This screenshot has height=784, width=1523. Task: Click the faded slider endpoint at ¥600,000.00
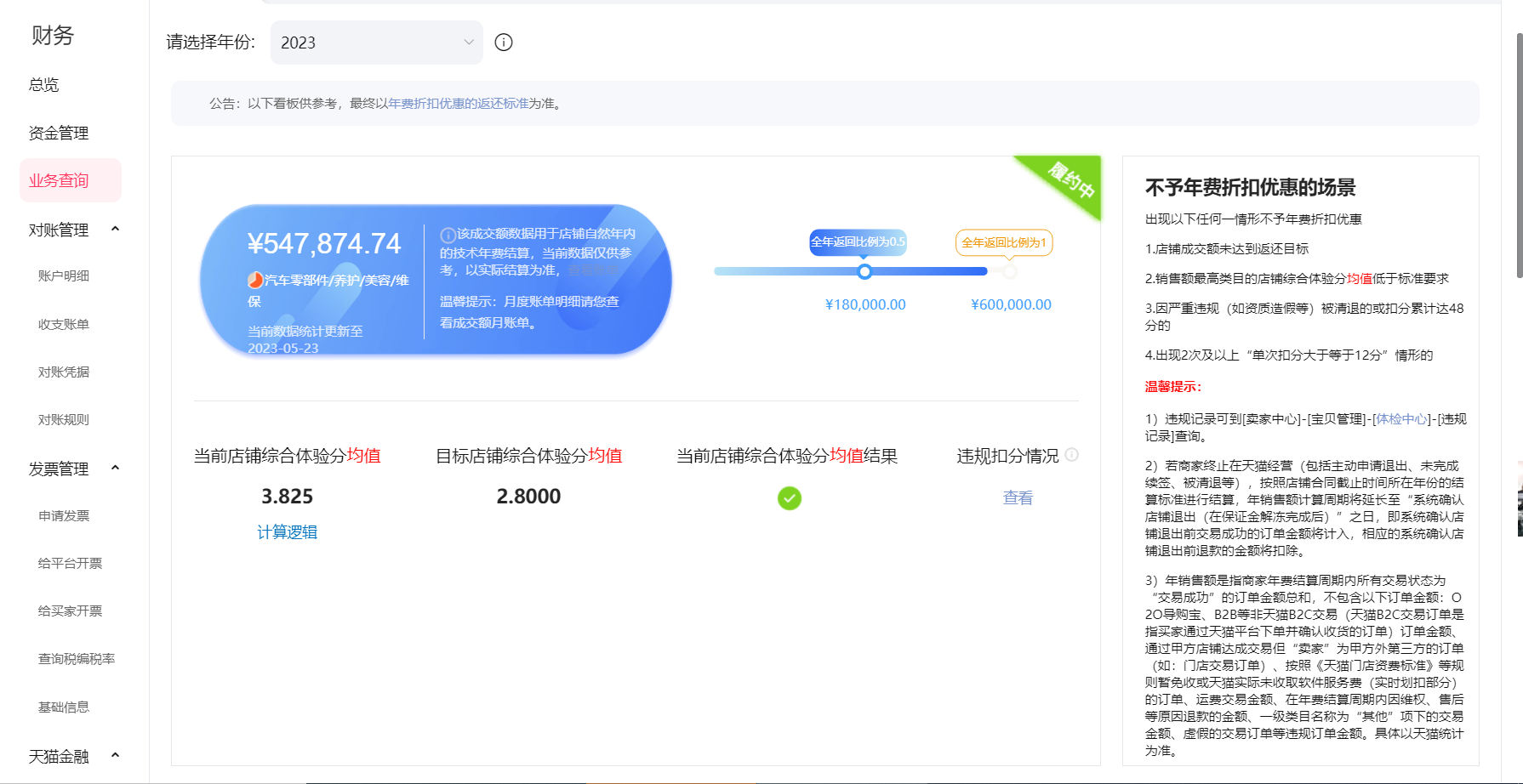(x=1010, y=272)
